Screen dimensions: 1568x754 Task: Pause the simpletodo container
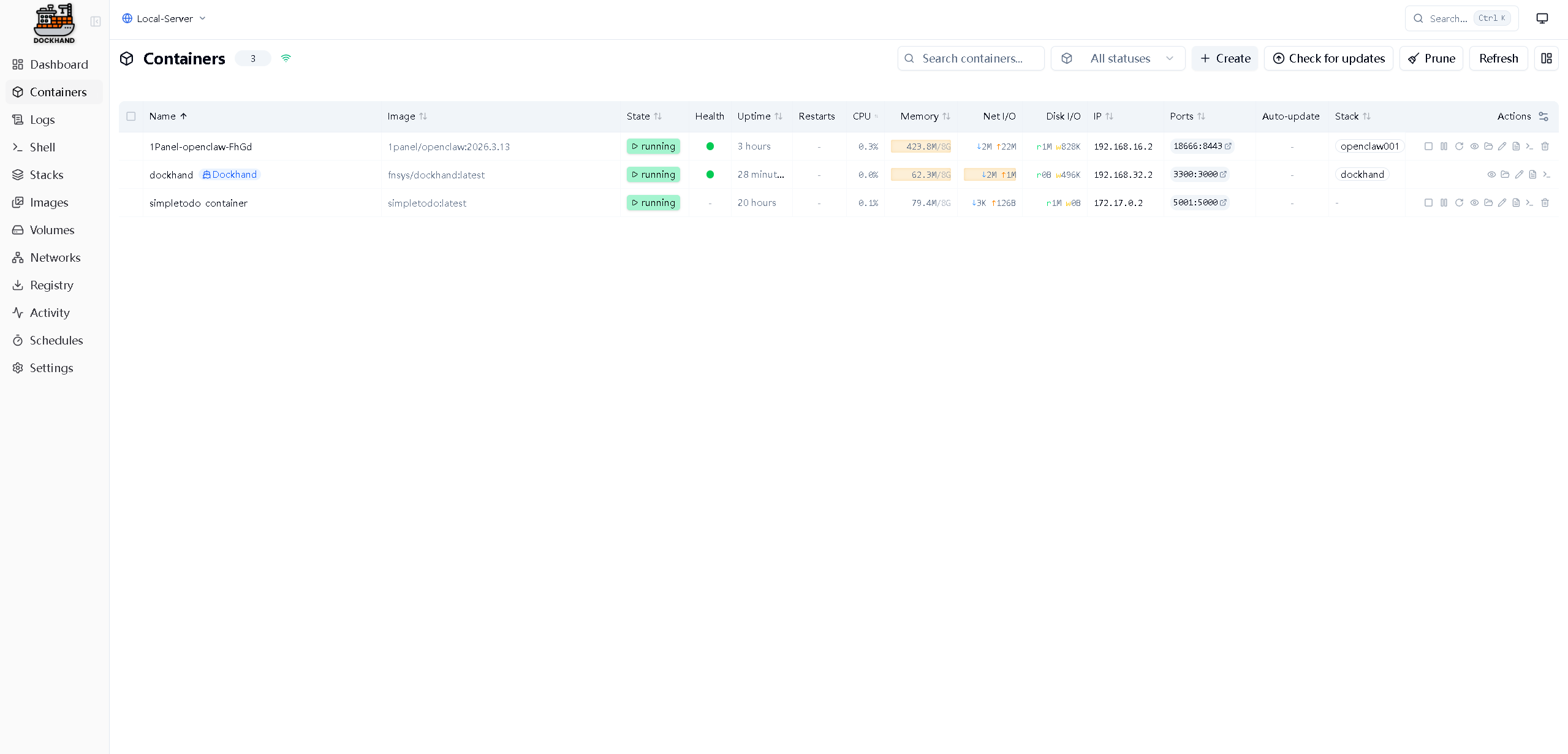pyautogui.click(x=1444, y=203)
